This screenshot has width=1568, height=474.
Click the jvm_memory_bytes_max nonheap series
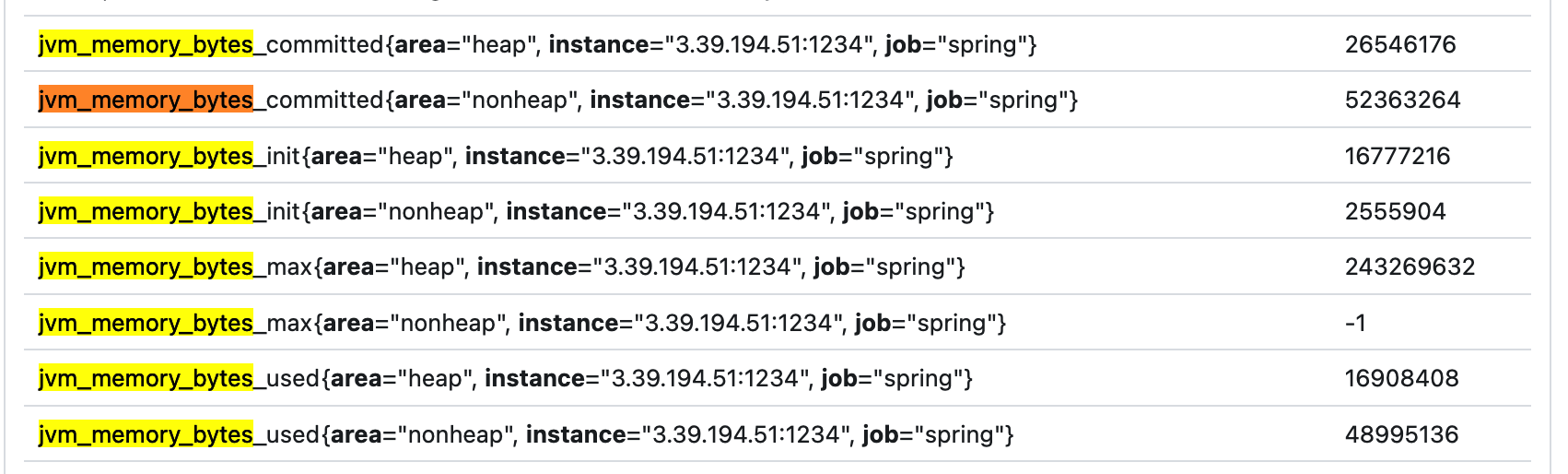(521, 323)
